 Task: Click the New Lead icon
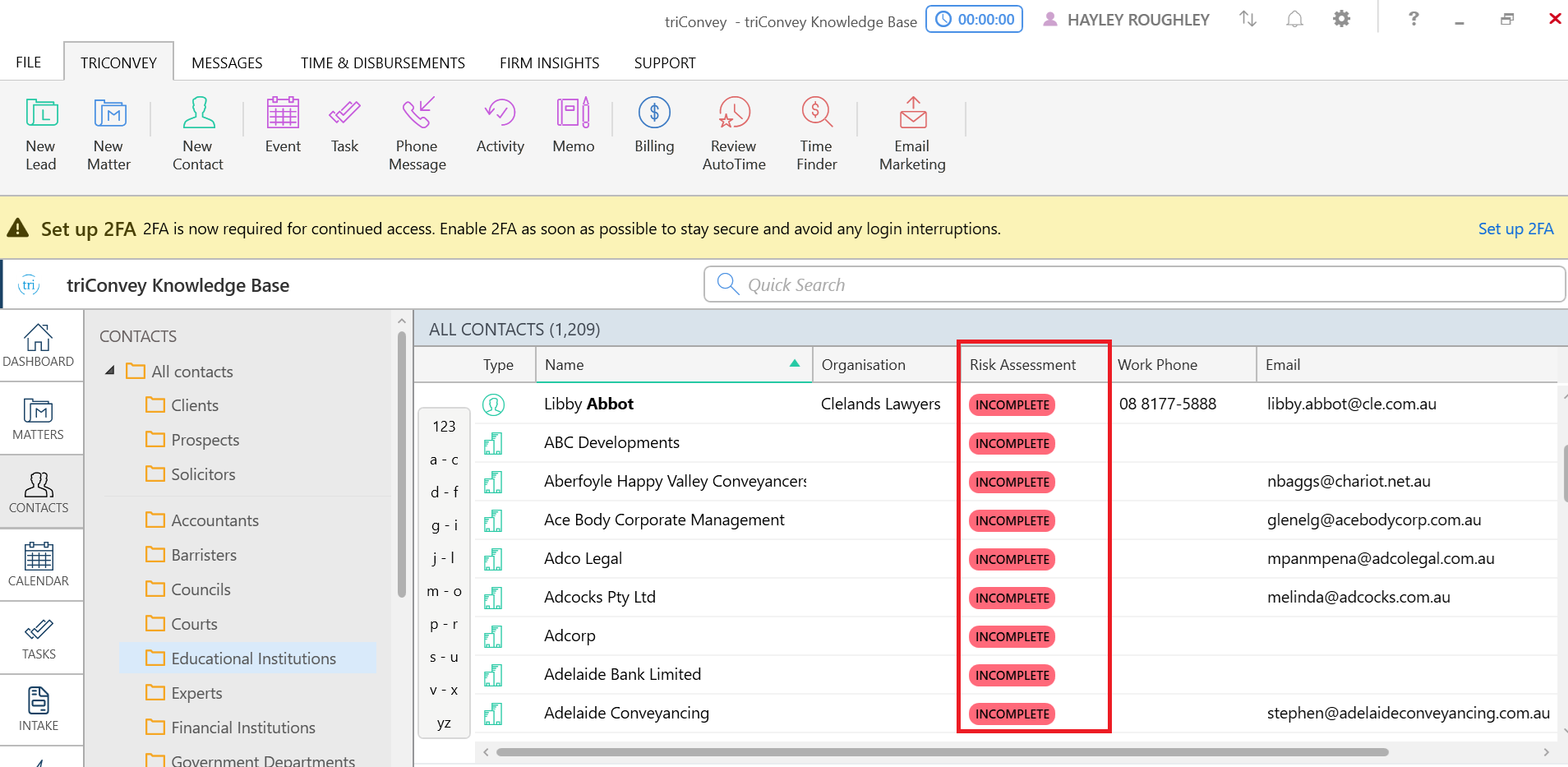click(x=41, y=113)
